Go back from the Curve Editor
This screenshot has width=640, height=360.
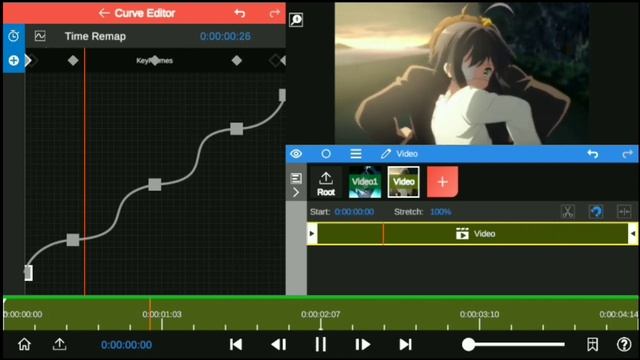tap(104, 13)
